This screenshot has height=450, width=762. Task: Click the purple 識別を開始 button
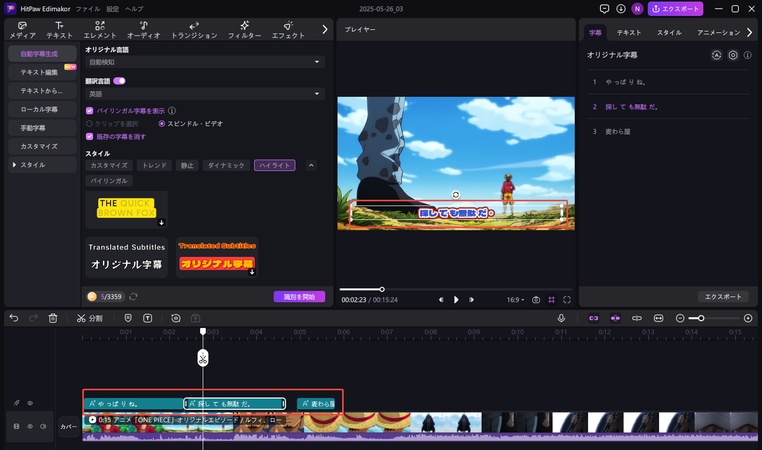tap(299, 296)
